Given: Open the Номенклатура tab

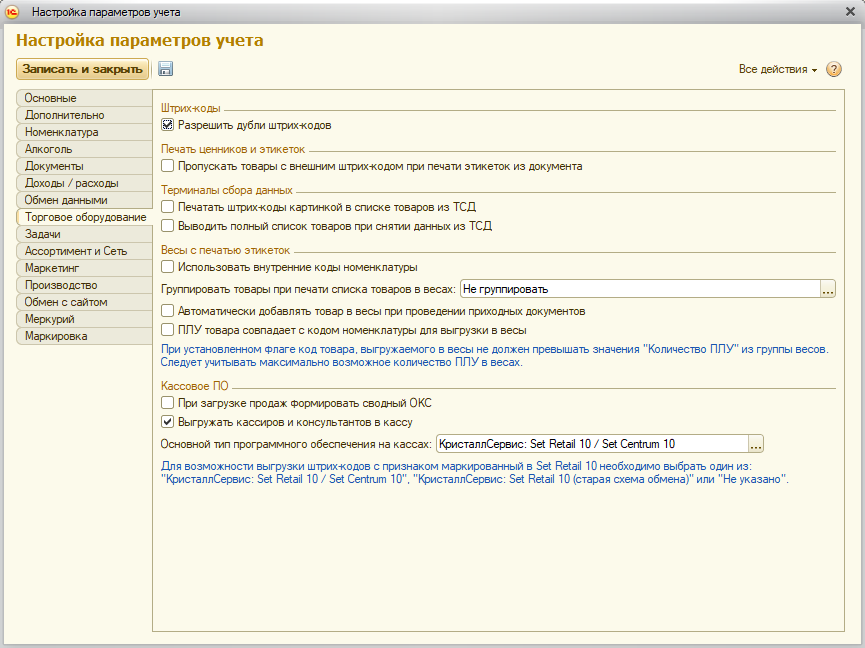Looking at the screenshot, I should (x=84, y=132).
